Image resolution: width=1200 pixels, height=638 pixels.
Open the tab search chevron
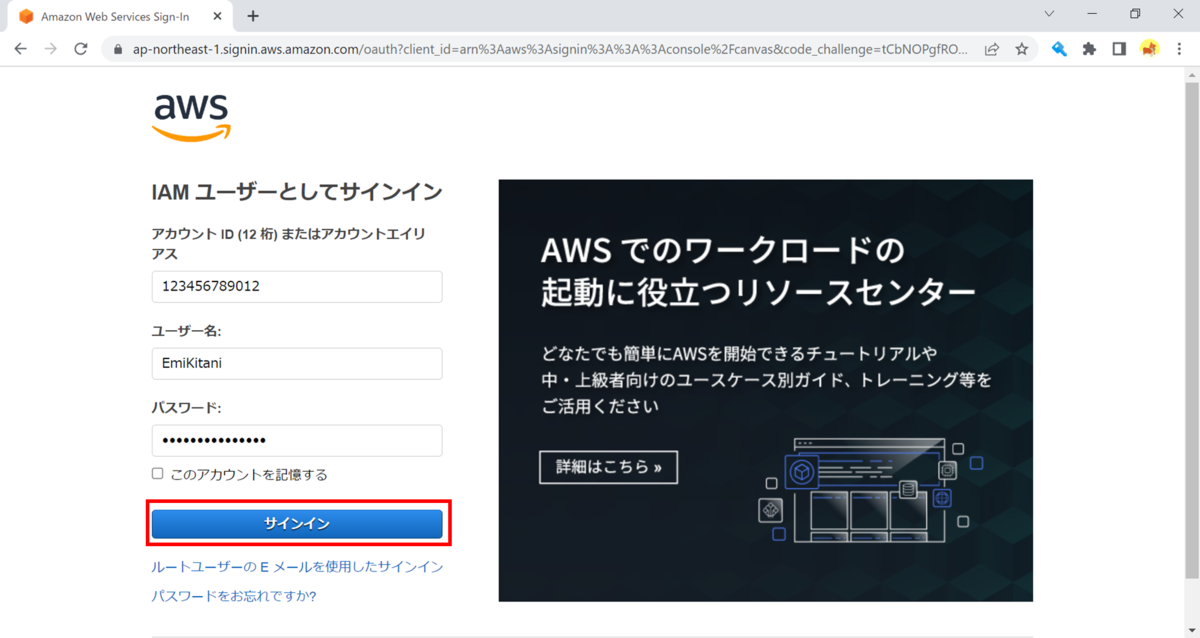[1049, 14]
